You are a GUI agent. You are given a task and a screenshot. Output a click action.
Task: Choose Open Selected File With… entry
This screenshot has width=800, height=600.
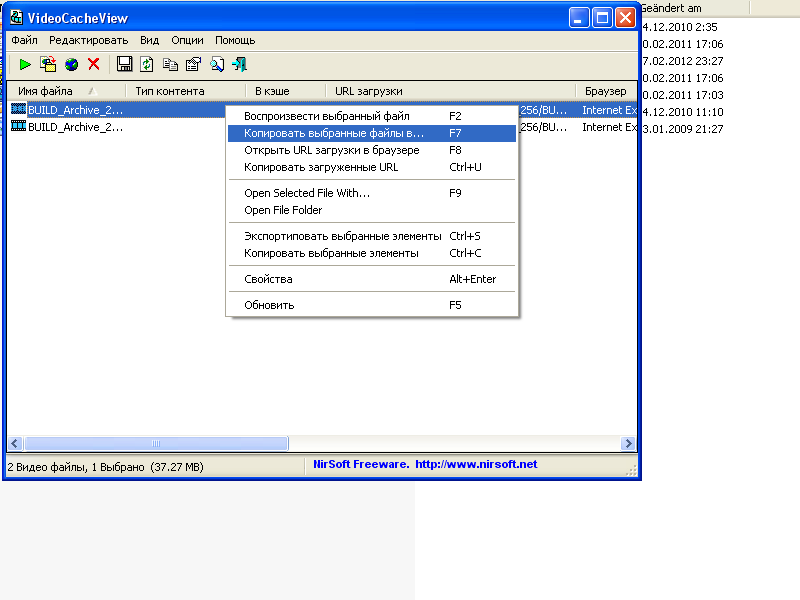point(372,193)
